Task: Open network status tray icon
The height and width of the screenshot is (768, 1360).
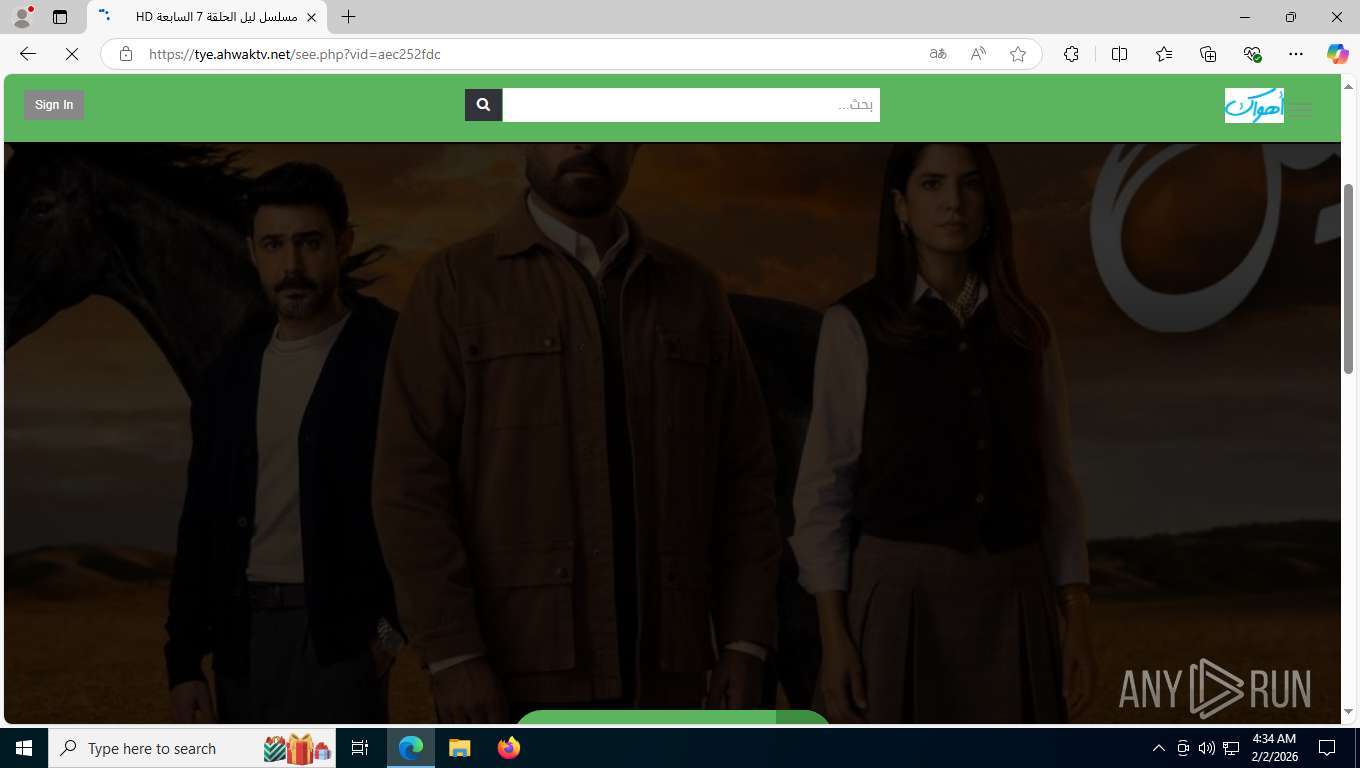Action: coord(1231,748)
